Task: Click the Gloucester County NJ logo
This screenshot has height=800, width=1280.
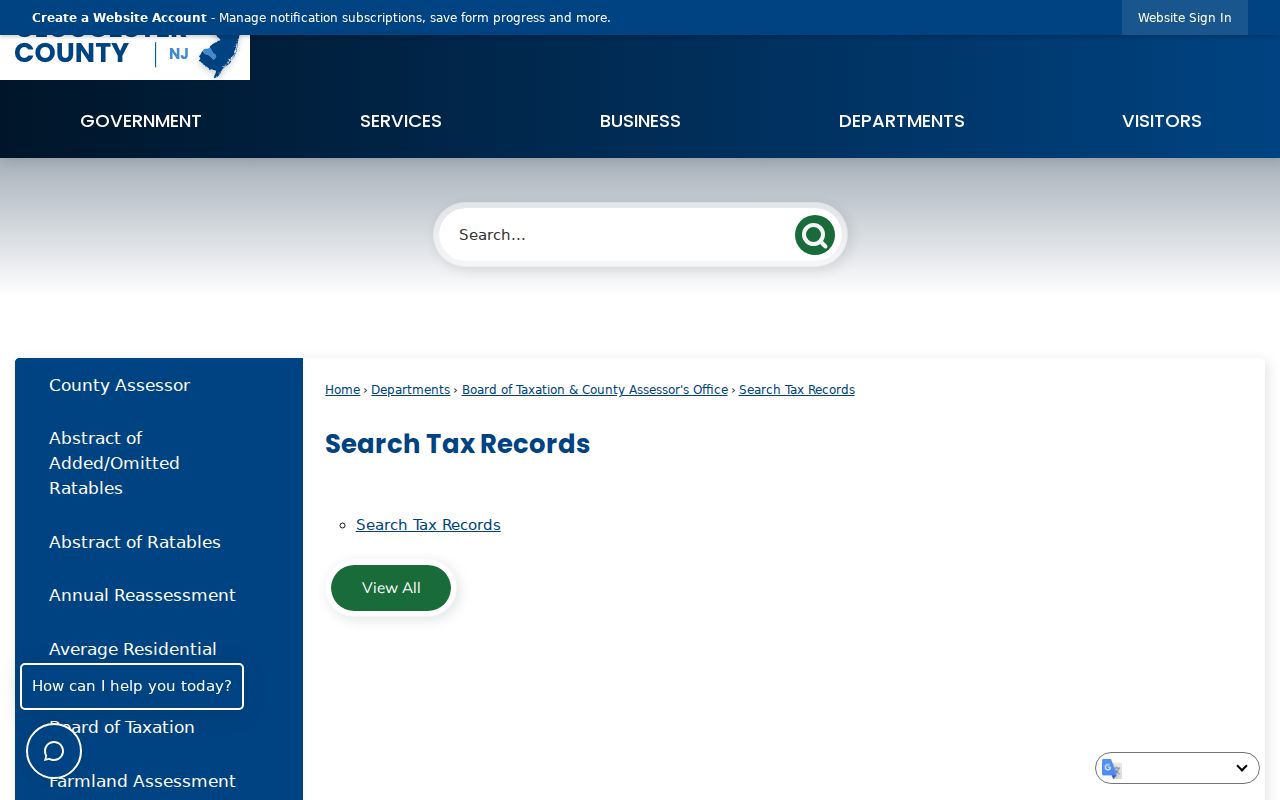Action: tap(125, 56)
